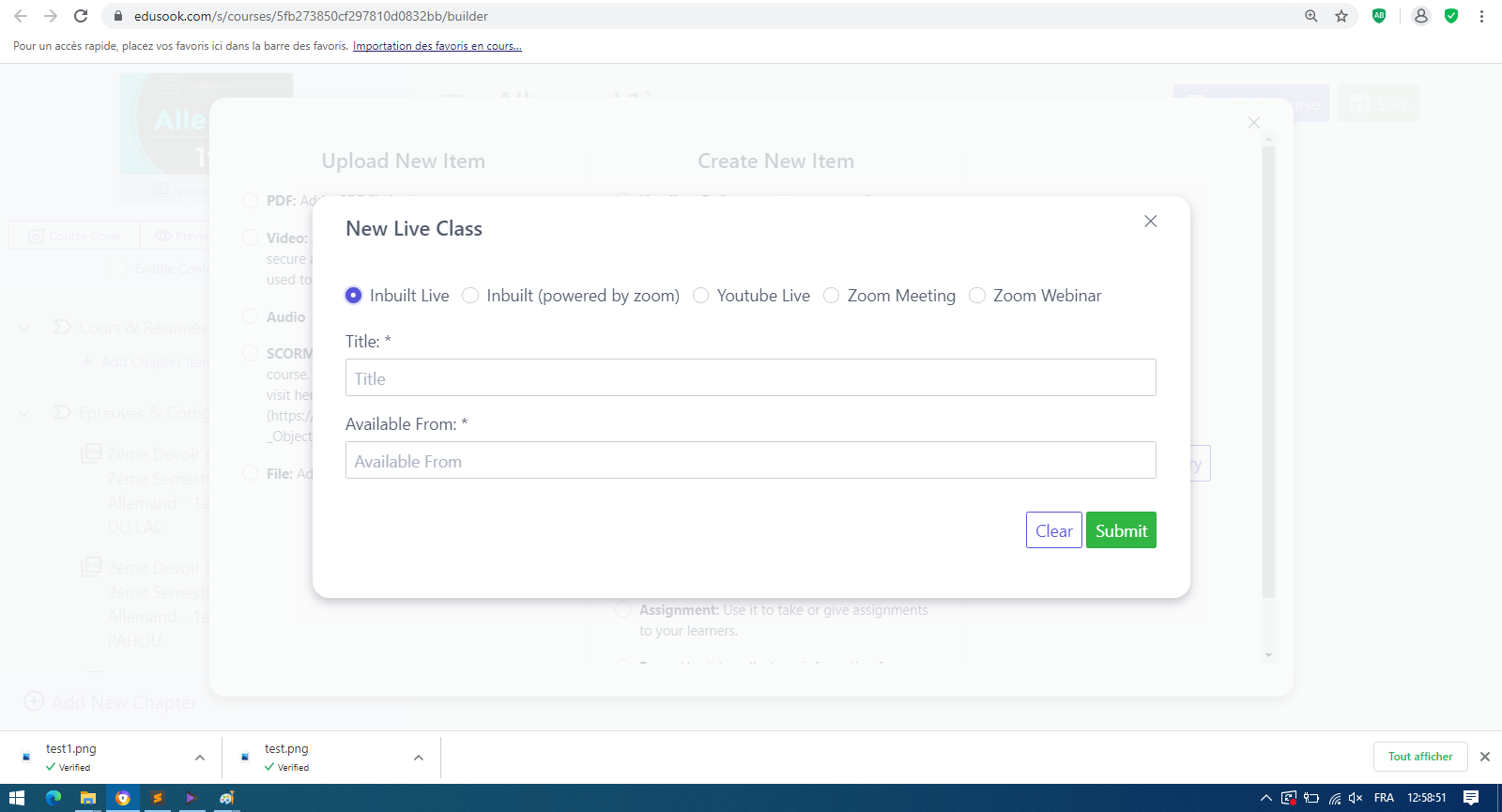Viewport: 1502px width, 812px height.
Task: Show hidden system tray icons
Action: [1265, 798]
